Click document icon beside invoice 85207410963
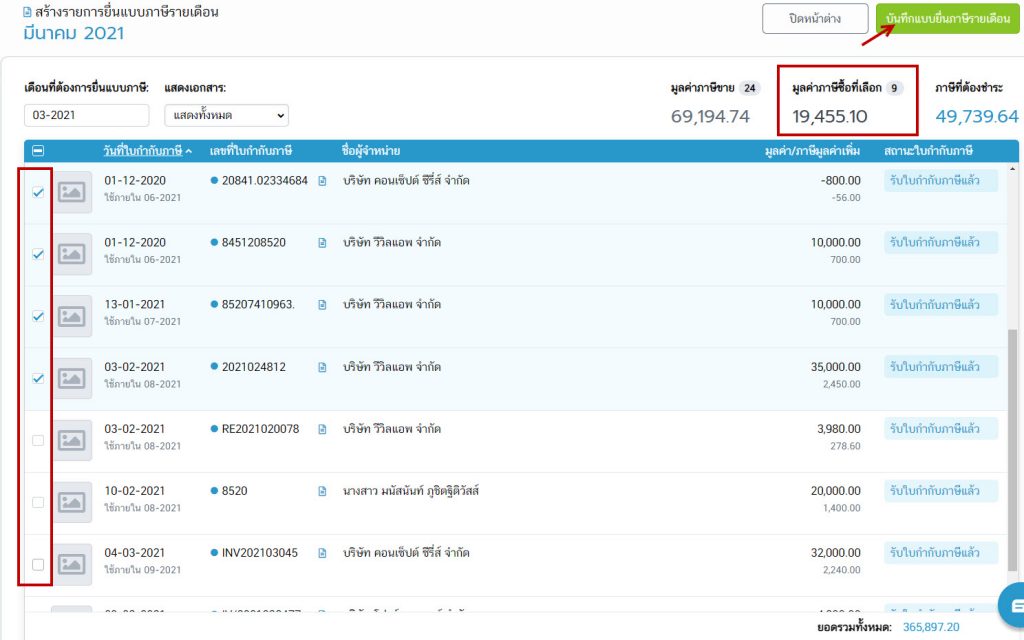The height and width of the screenshot is (640, 1024). tap(322, 304)
